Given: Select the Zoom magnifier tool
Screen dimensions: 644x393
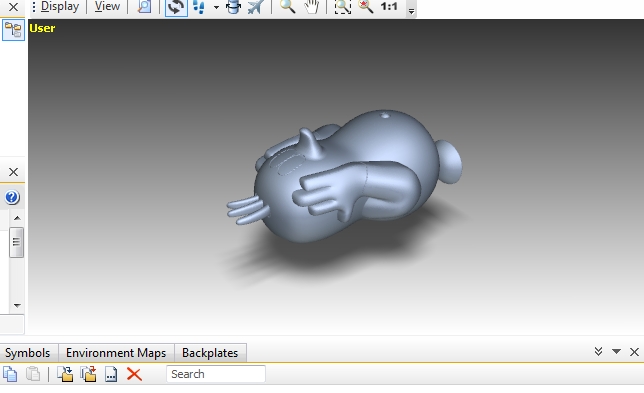Looking at the screenshot, I should click(x=287, y=7).
